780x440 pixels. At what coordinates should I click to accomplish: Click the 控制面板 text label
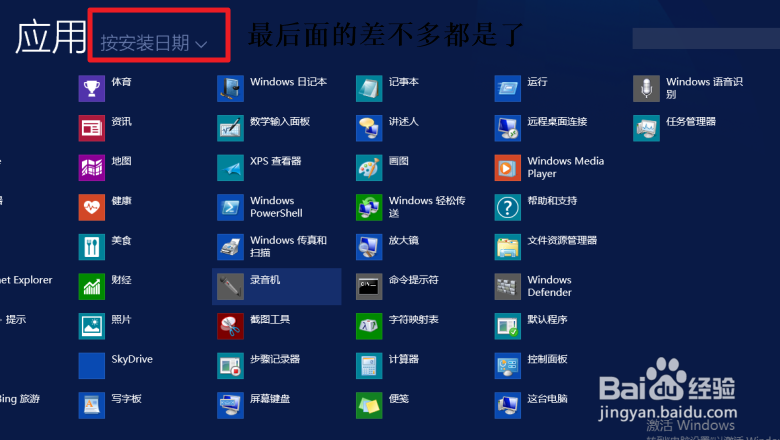(x=548, y=359)
